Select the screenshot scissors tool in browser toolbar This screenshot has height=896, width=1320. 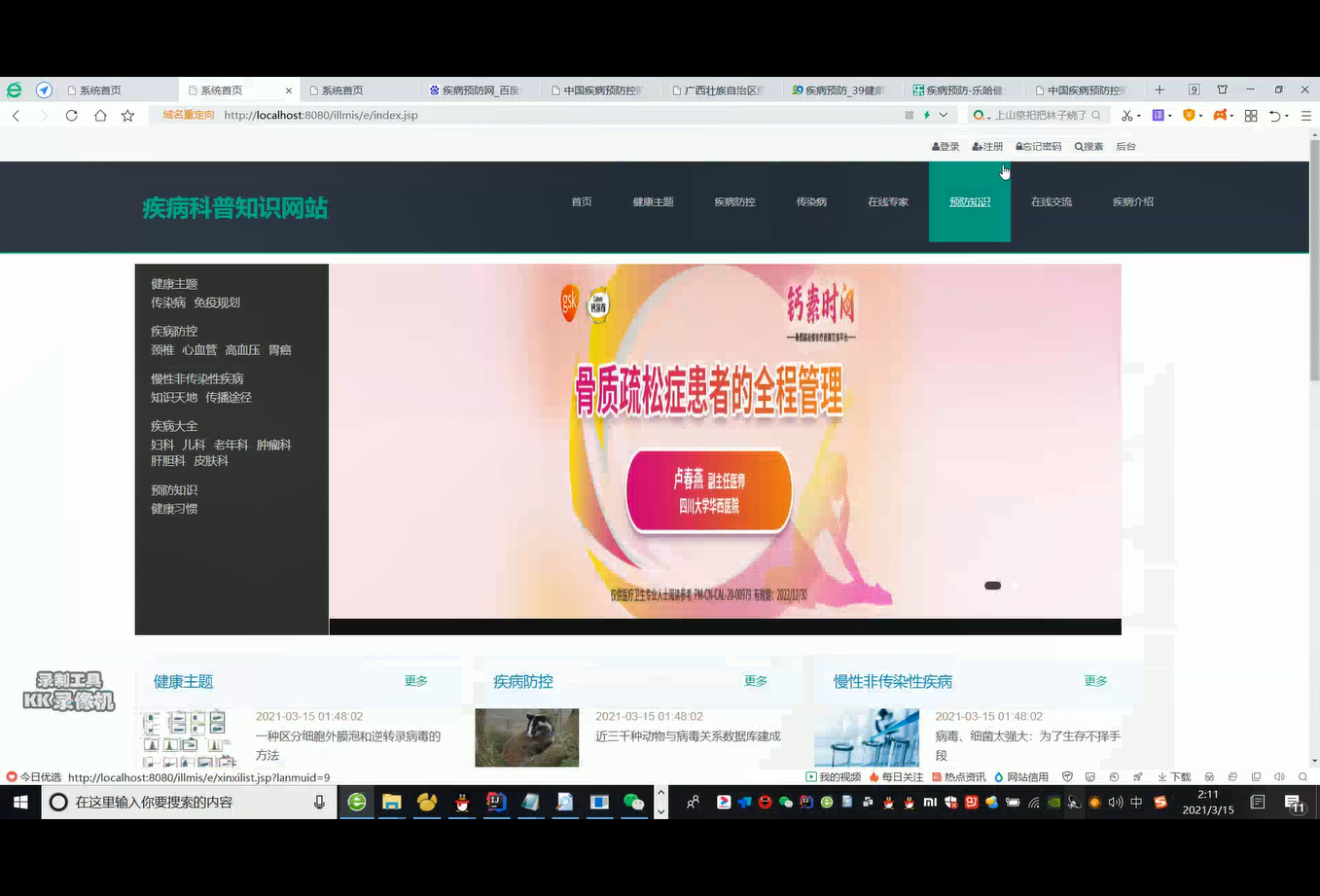pos(1126,116)
